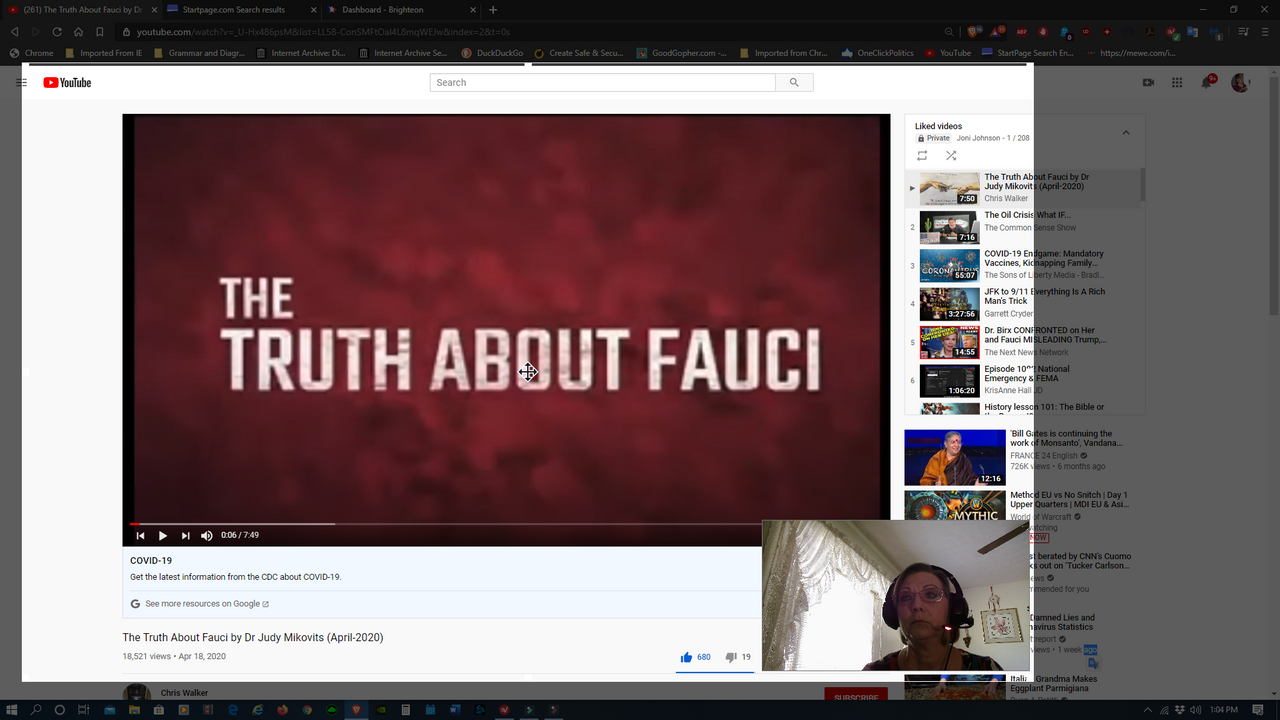Open The Oil Crisis playlist video

pyautogui.click(x=1027, y=215)
